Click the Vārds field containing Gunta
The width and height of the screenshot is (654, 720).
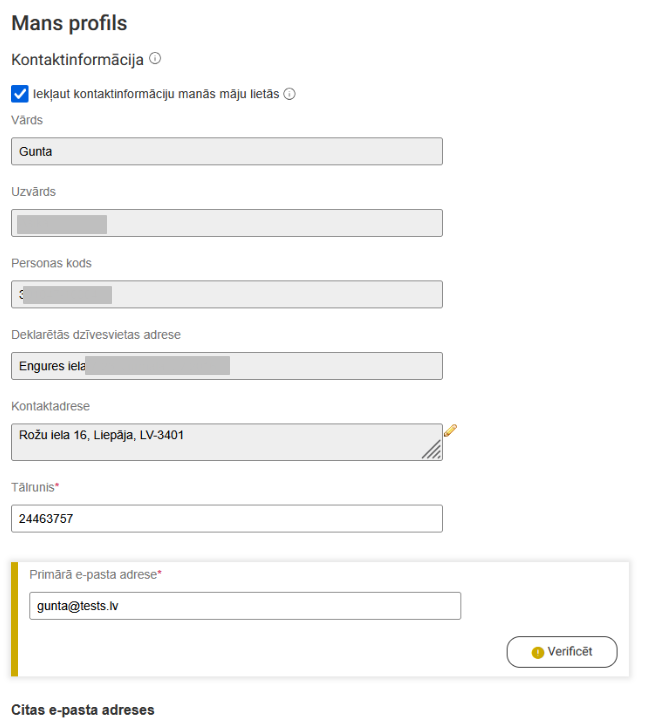click(227, 151)
